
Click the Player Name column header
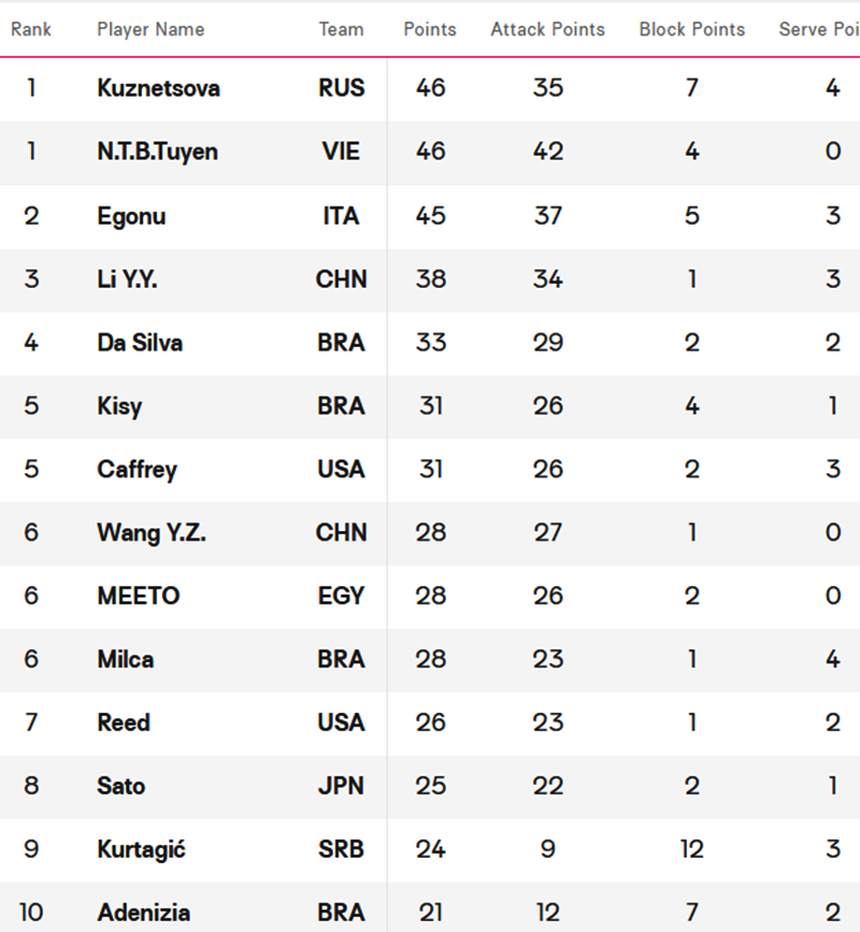coord(150,30)
